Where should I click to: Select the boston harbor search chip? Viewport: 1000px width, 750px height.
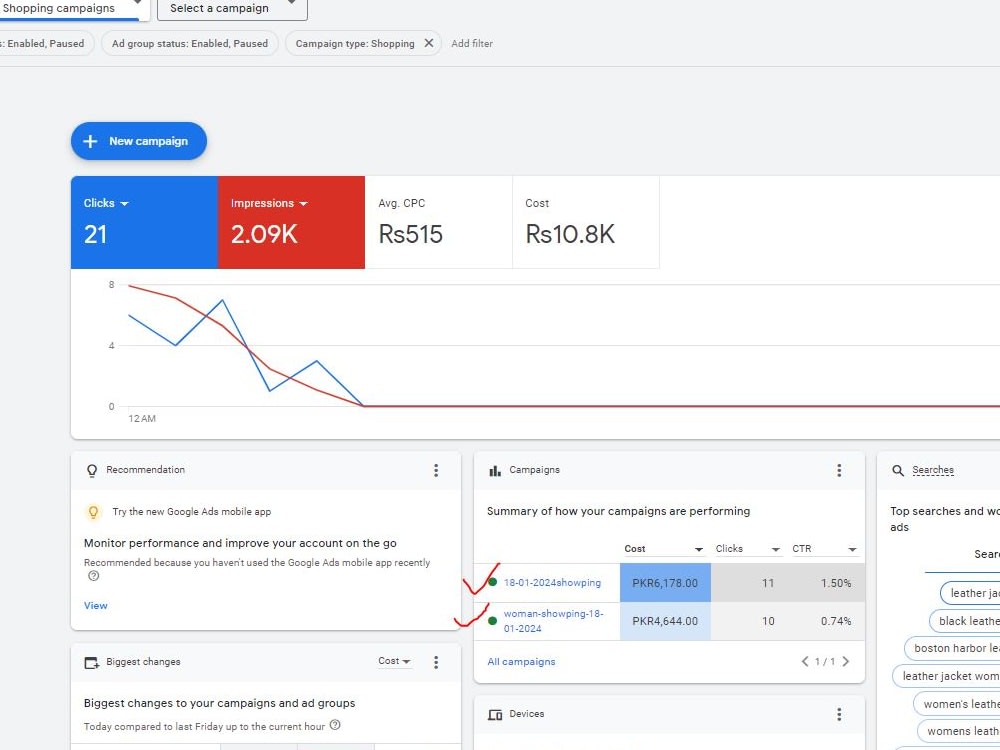click(x=952, y=648)
